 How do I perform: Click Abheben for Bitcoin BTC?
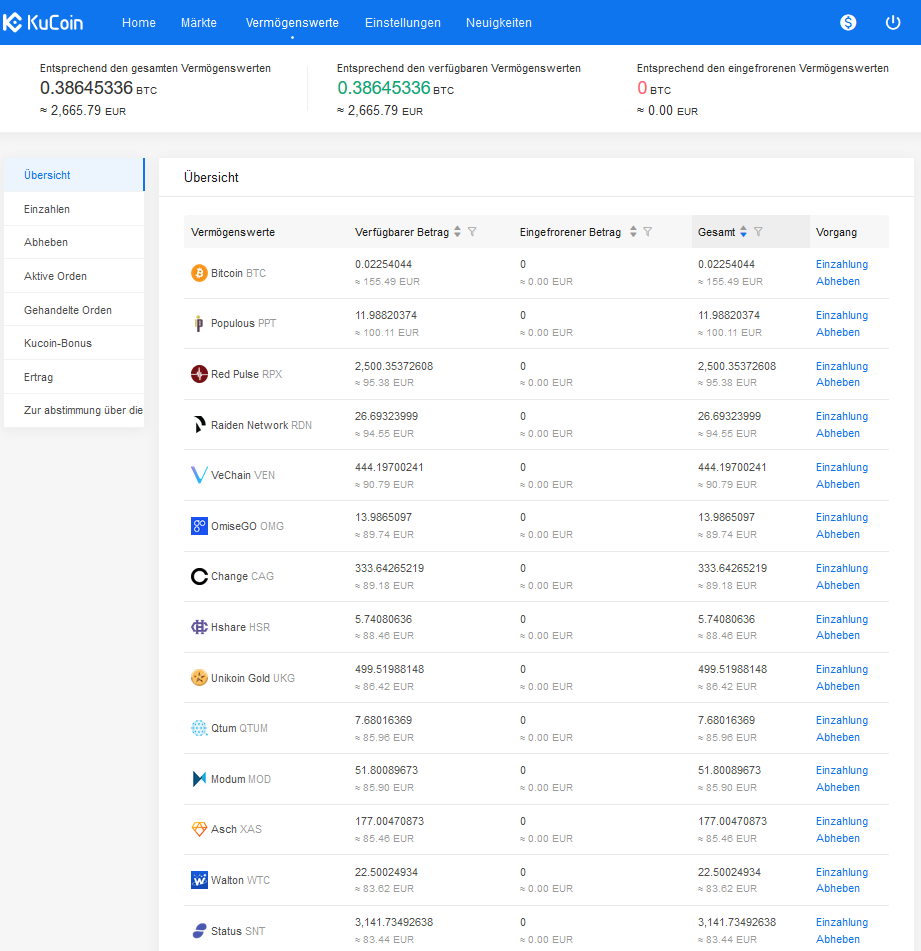pyautogui.click(x=837, y=281)
